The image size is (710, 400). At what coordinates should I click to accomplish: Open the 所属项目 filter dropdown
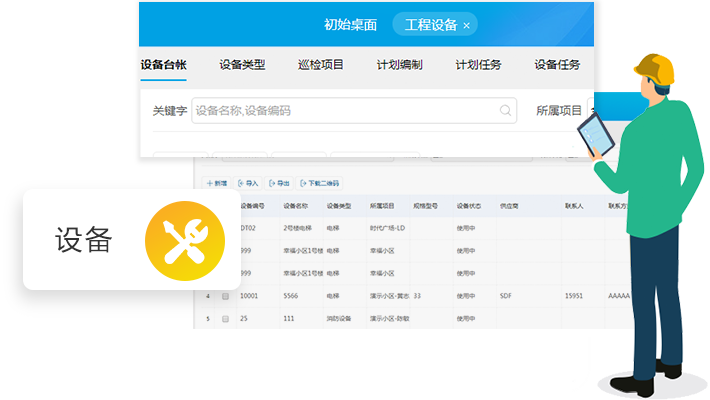point(560,111)
